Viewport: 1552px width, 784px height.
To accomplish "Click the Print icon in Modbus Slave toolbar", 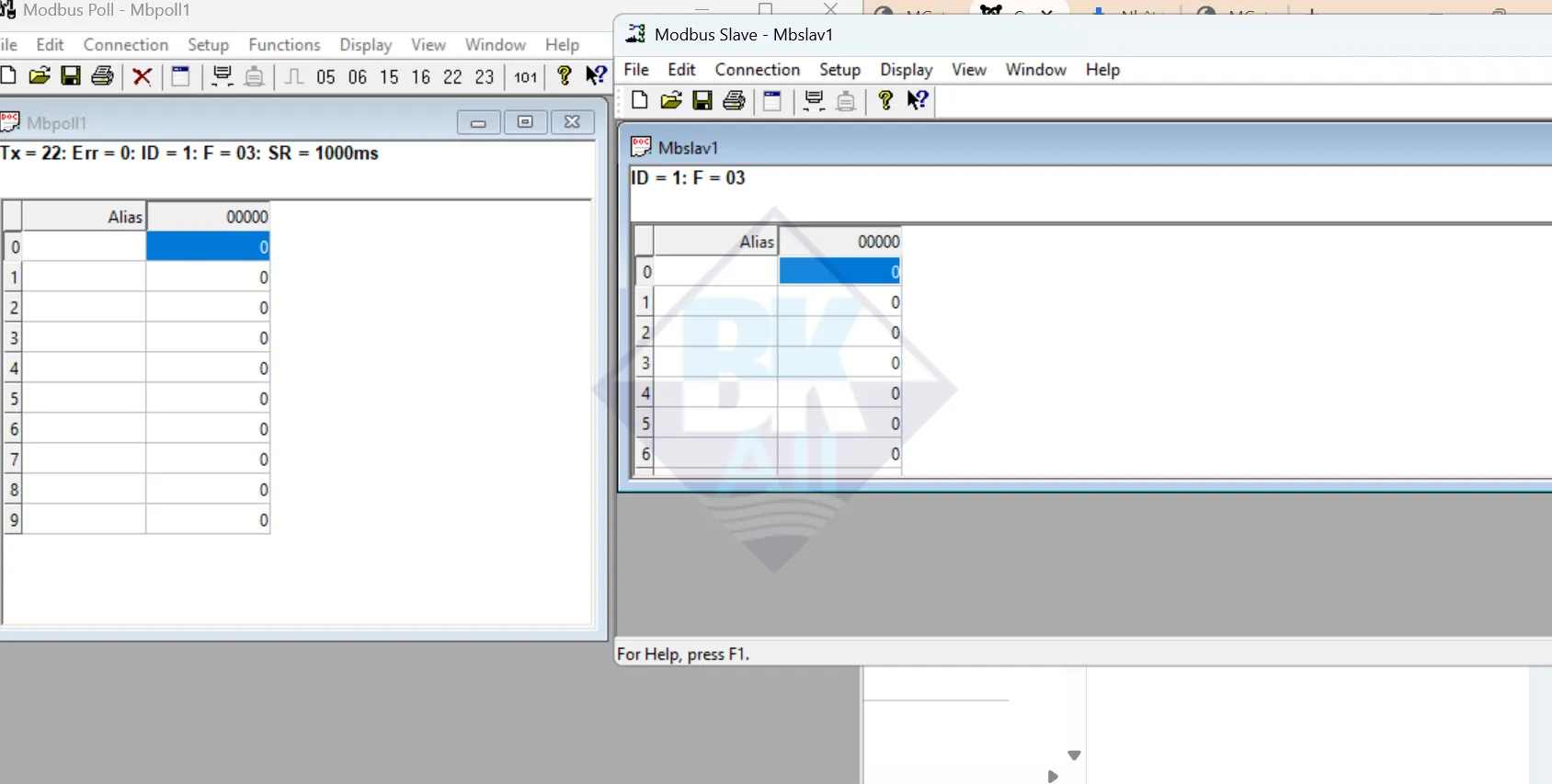I will coord(734,101).
